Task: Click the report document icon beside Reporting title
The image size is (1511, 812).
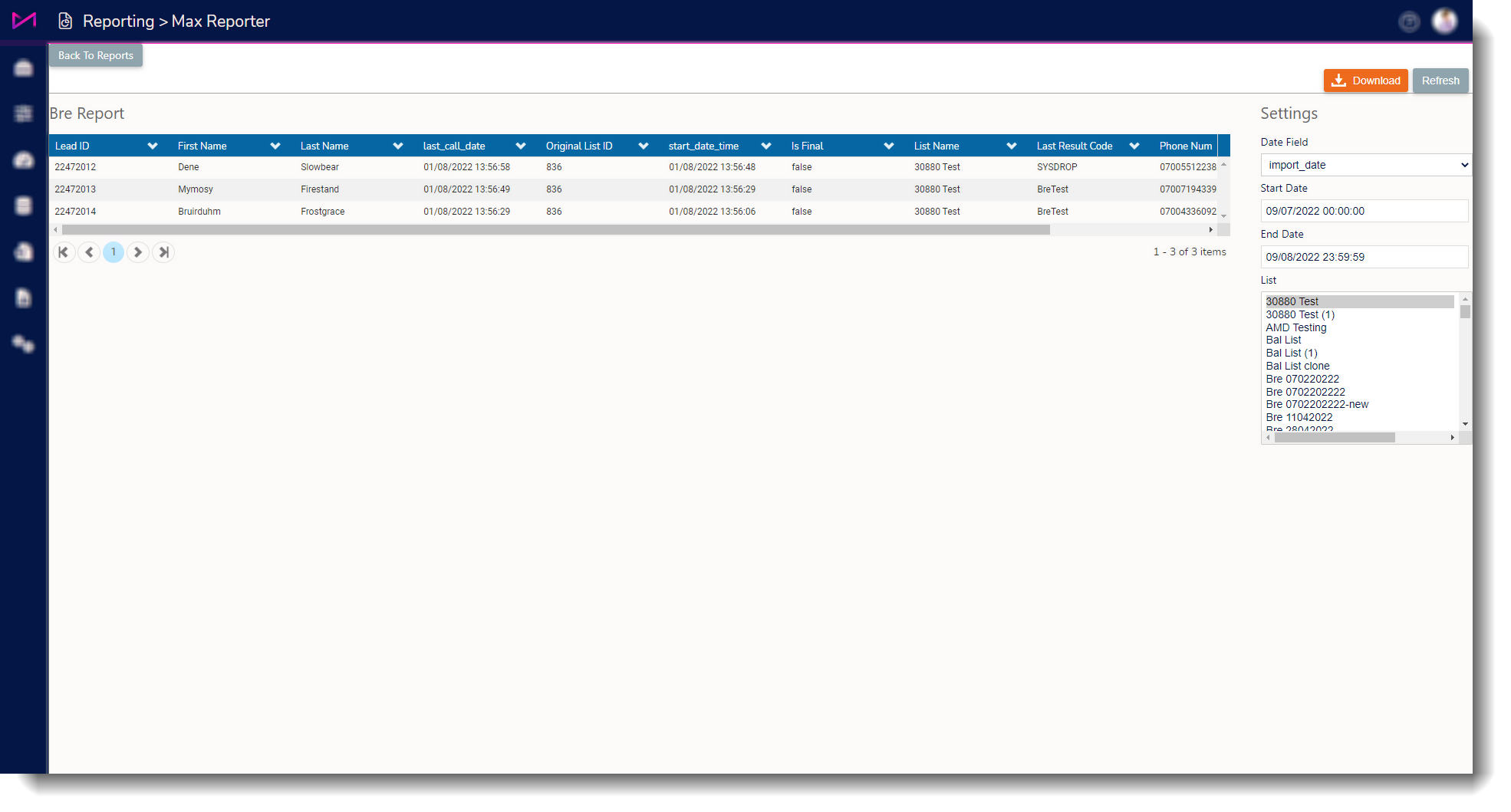Action: click(66, 21)
